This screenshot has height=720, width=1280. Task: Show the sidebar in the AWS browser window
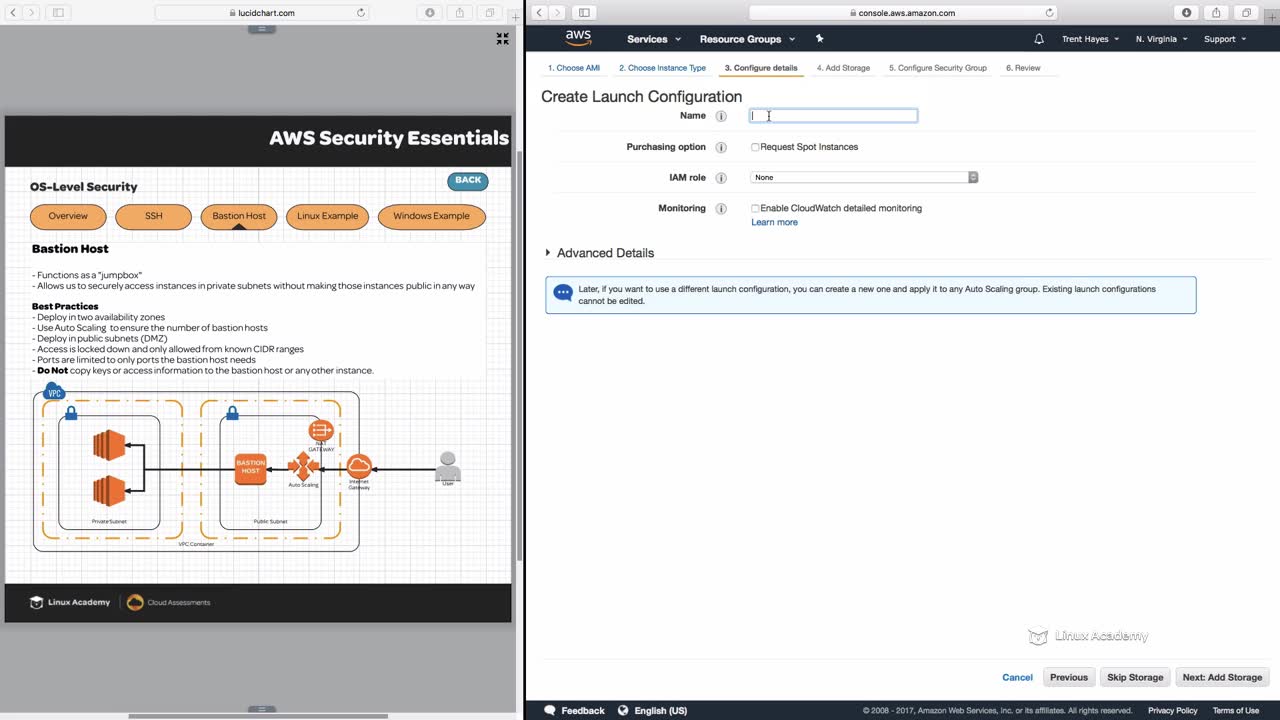tap(584, 13)
